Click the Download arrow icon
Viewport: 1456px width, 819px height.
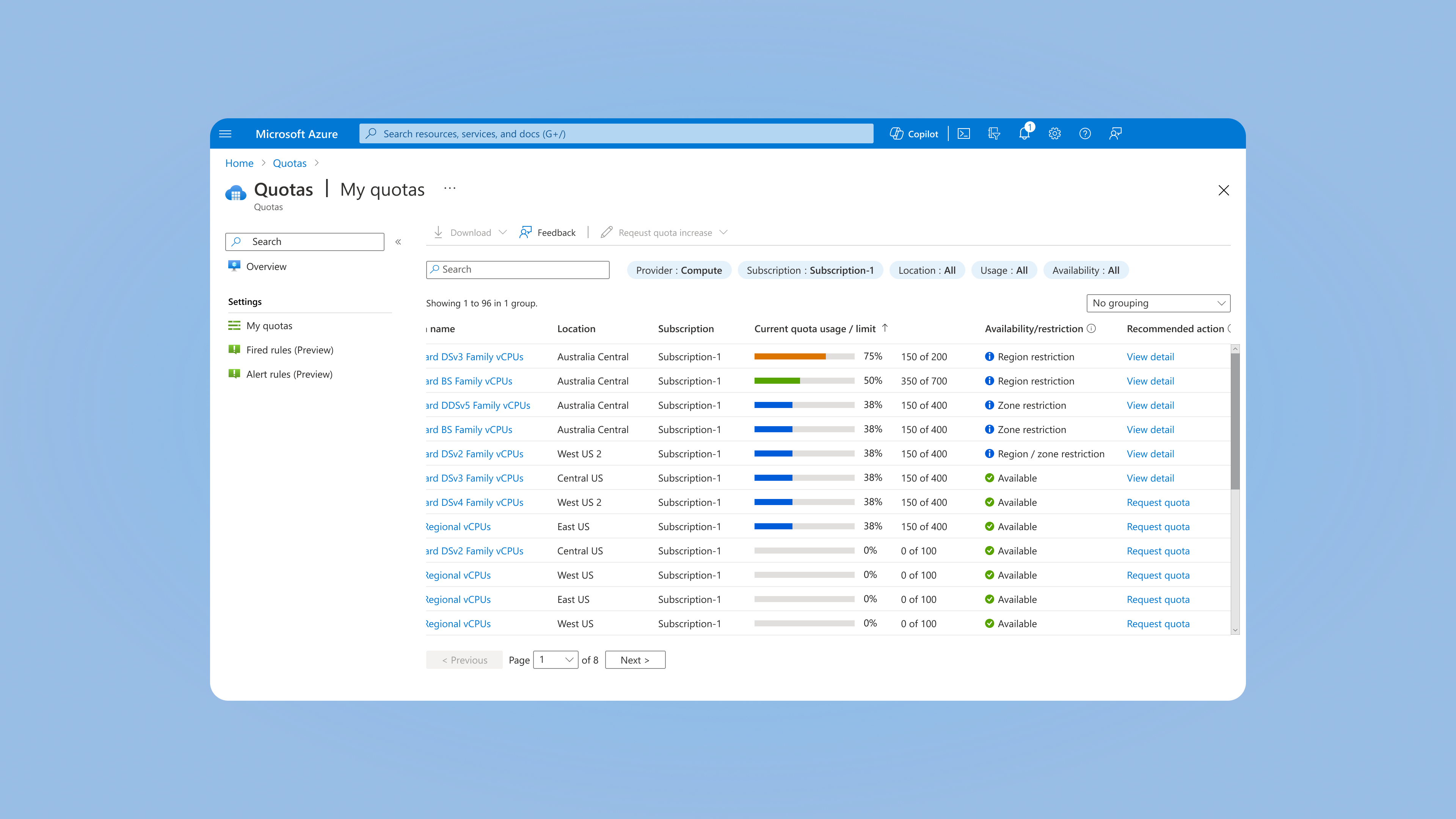pyautogui.click(x=438, y=232)
